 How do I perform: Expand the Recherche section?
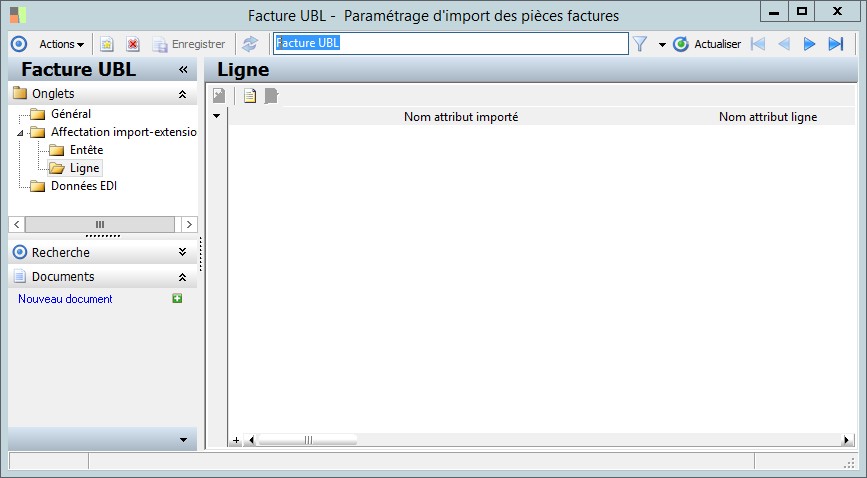coord(182,252)
